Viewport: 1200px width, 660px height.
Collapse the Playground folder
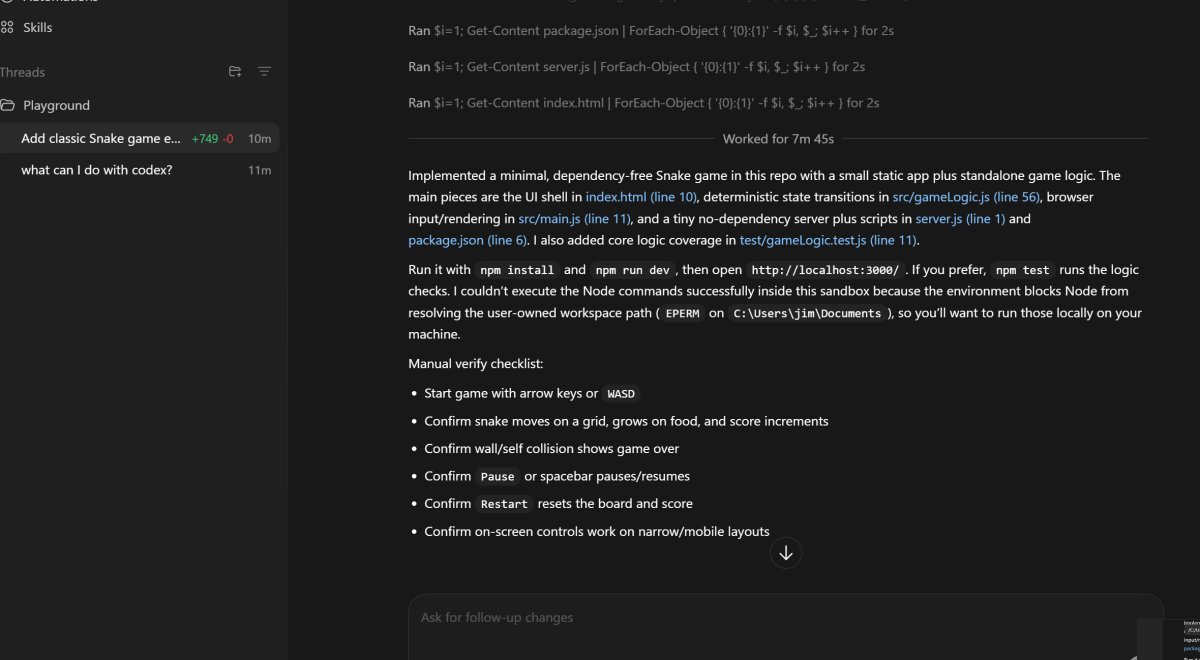[8, 105]
